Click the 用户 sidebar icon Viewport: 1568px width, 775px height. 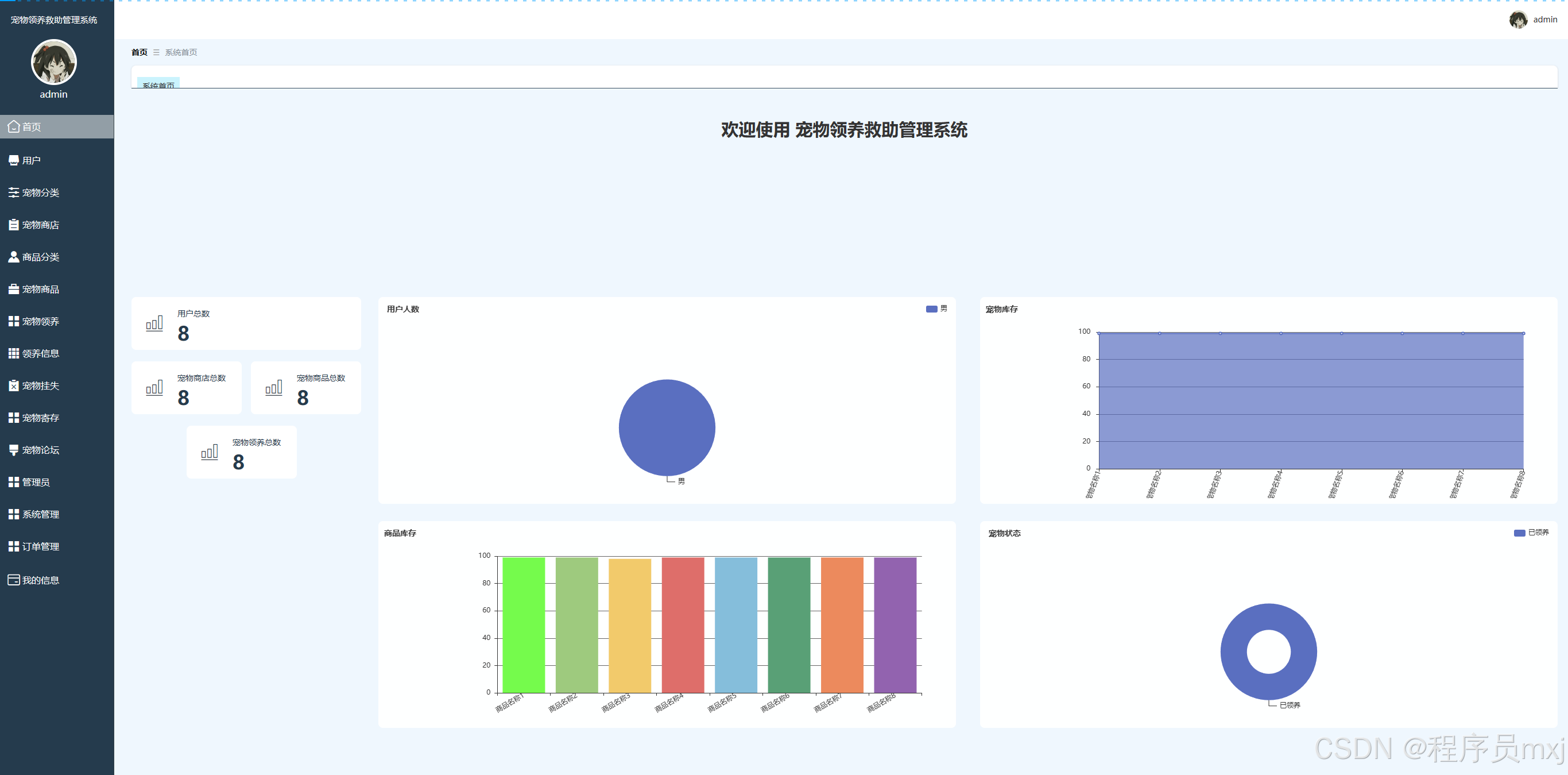(x=13, y=160)
